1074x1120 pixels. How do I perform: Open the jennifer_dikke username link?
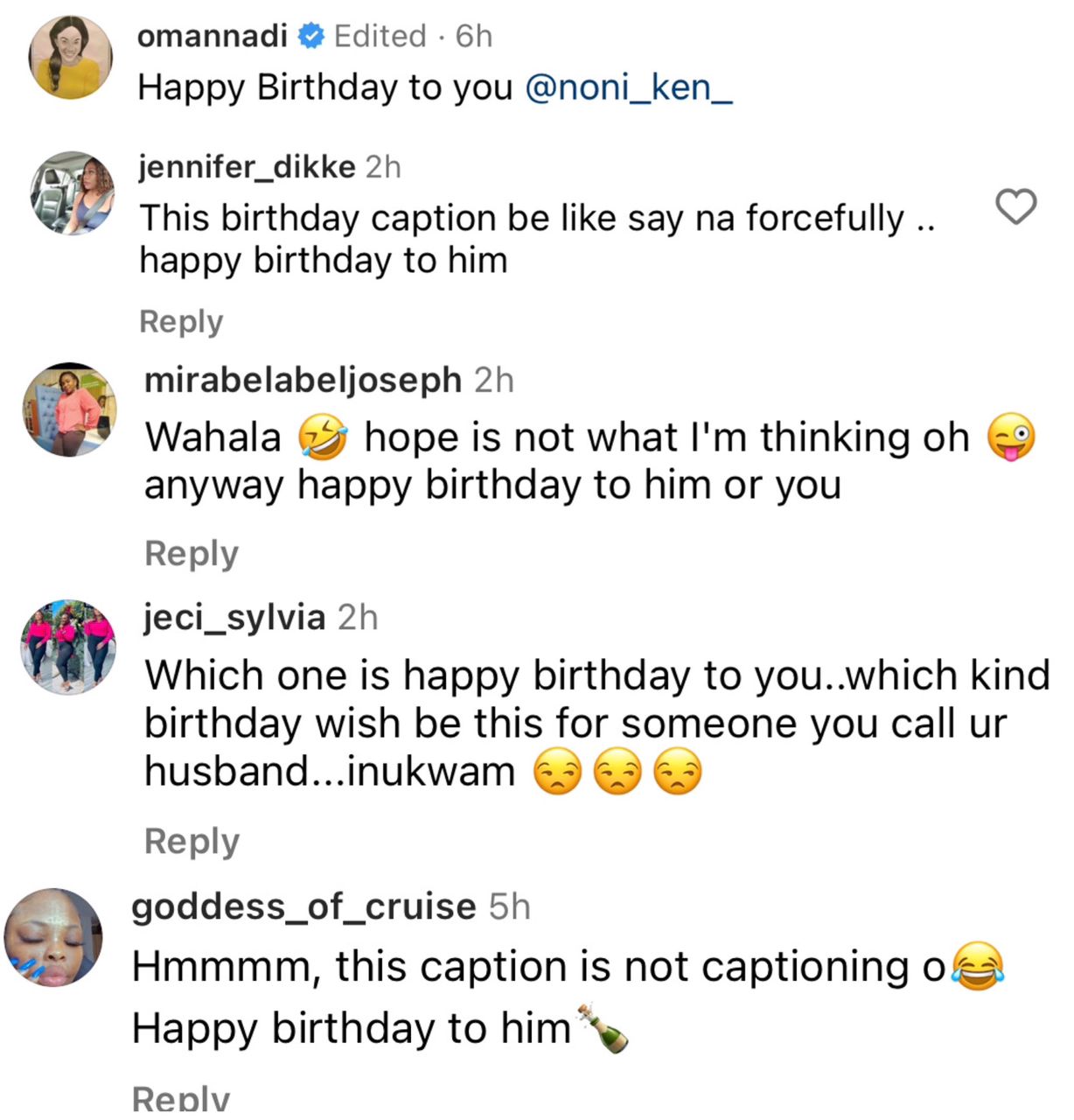pos(248,166)
